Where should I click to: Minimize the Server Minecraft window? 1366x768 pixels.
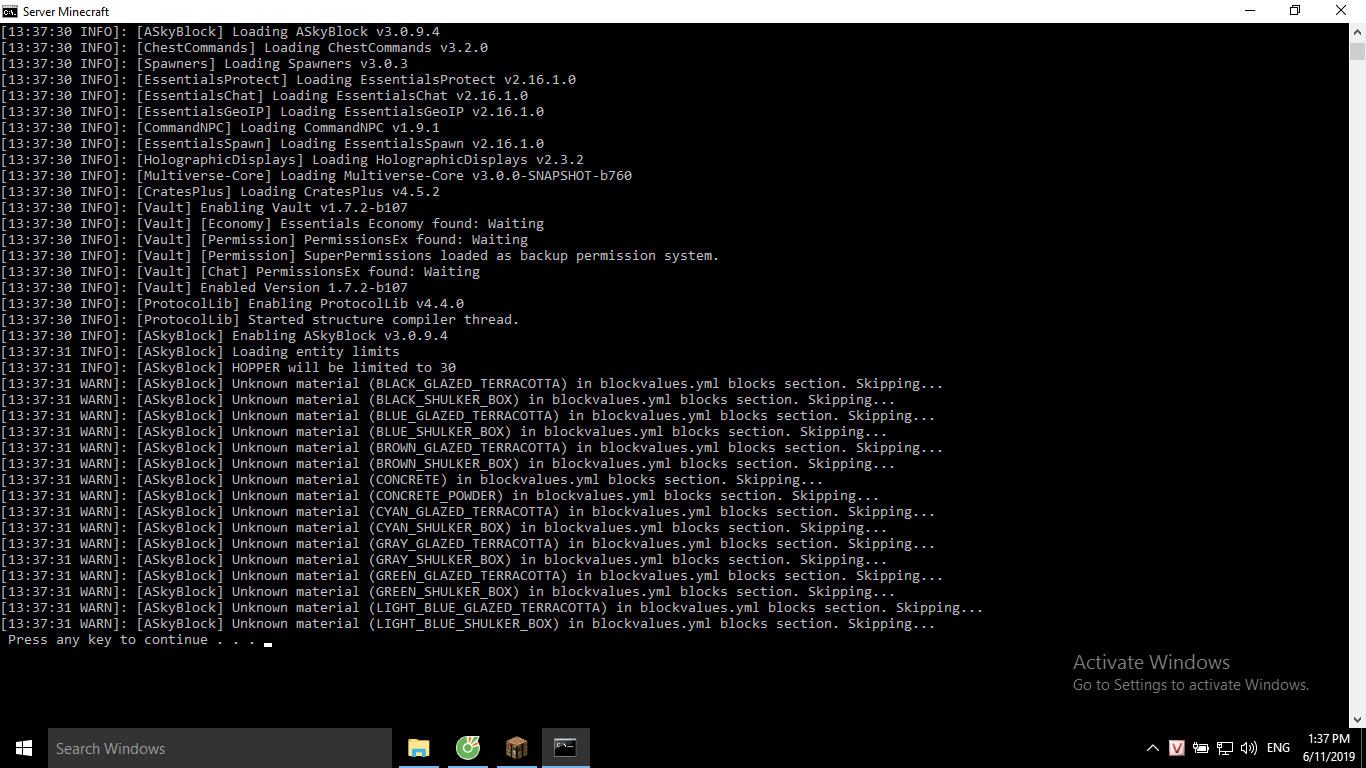[1249, 11]
